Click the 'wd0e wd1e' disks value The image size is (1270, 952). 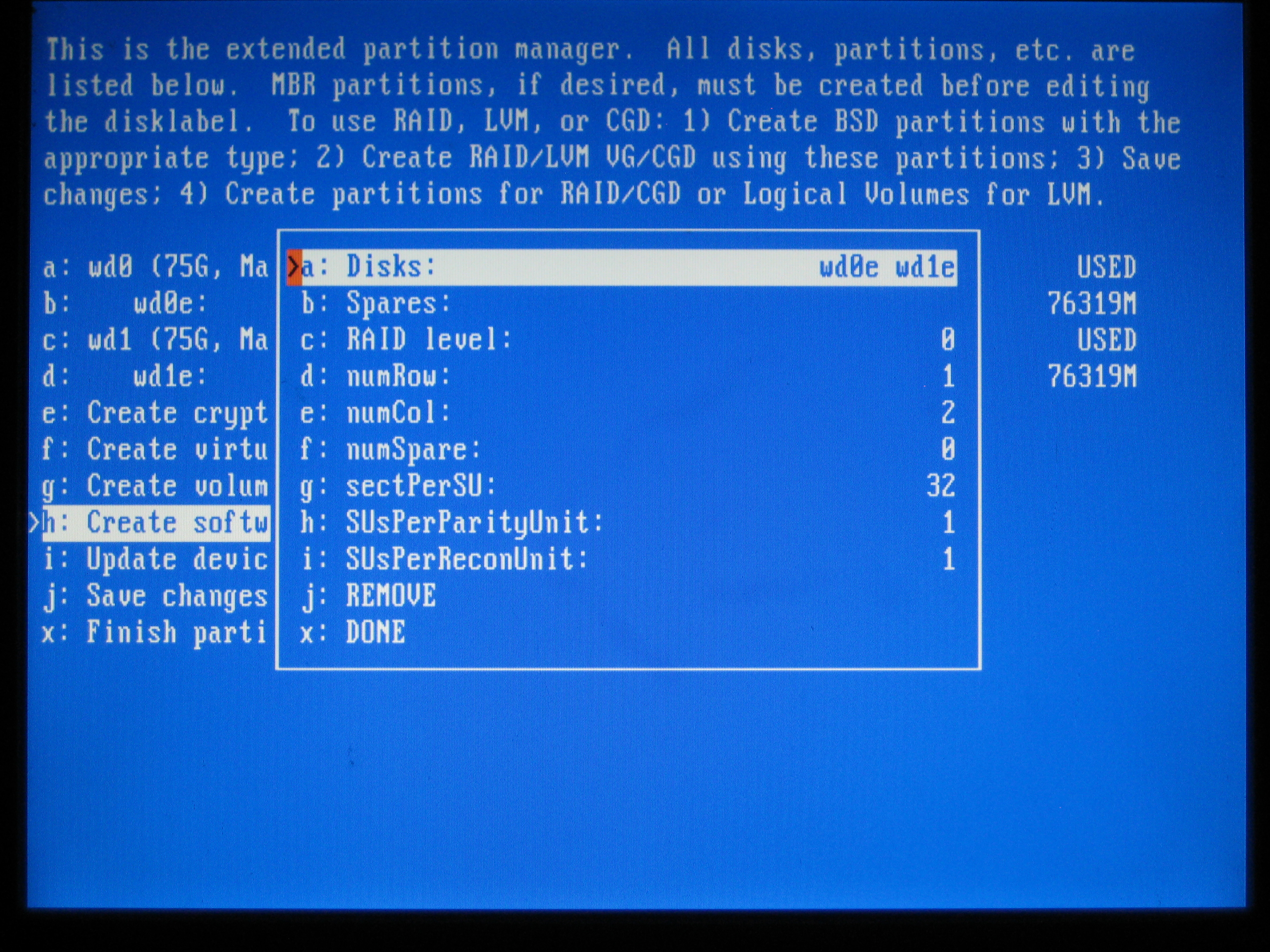tap(887, 267)
